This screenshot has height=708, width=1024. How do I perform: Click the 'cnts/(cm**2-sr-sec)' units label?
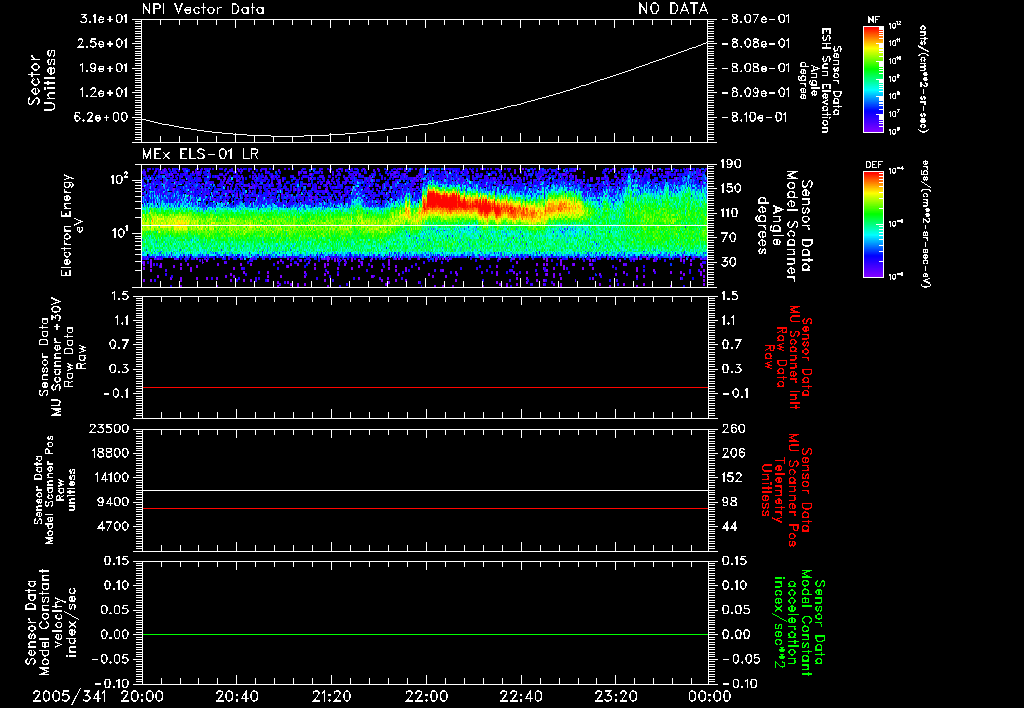pyautogui.click(x=923, y=78)
